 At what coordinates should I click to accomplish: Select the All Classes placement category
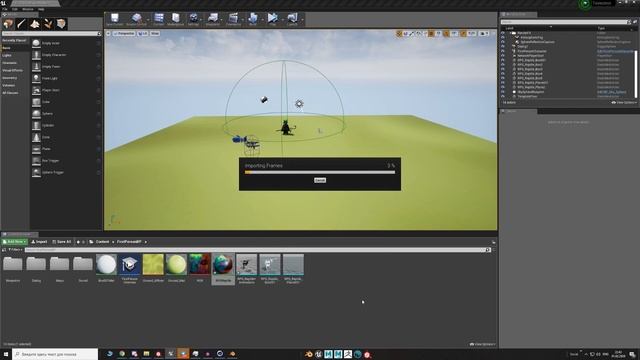[x=15, y=93]
